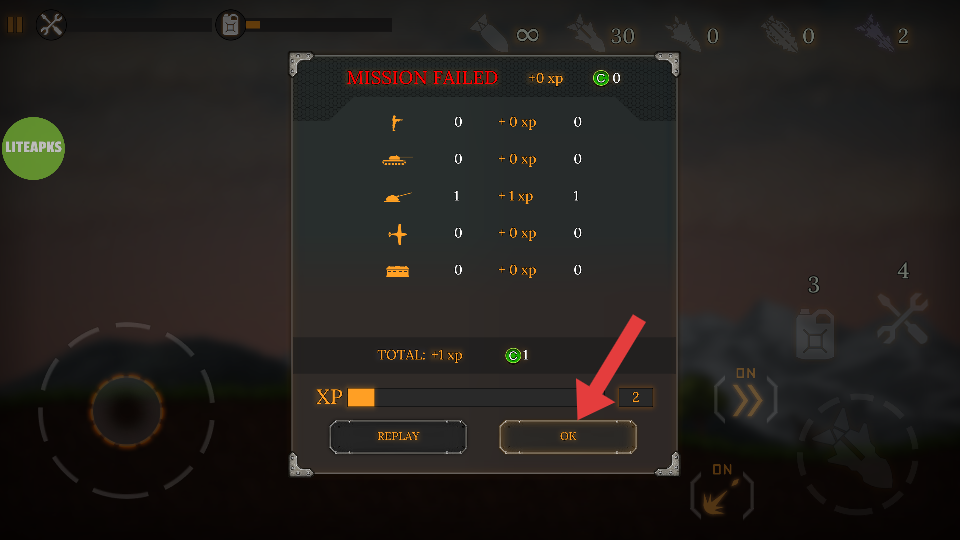Click the LITEAPKS green badge

click(x=34, y=148)
